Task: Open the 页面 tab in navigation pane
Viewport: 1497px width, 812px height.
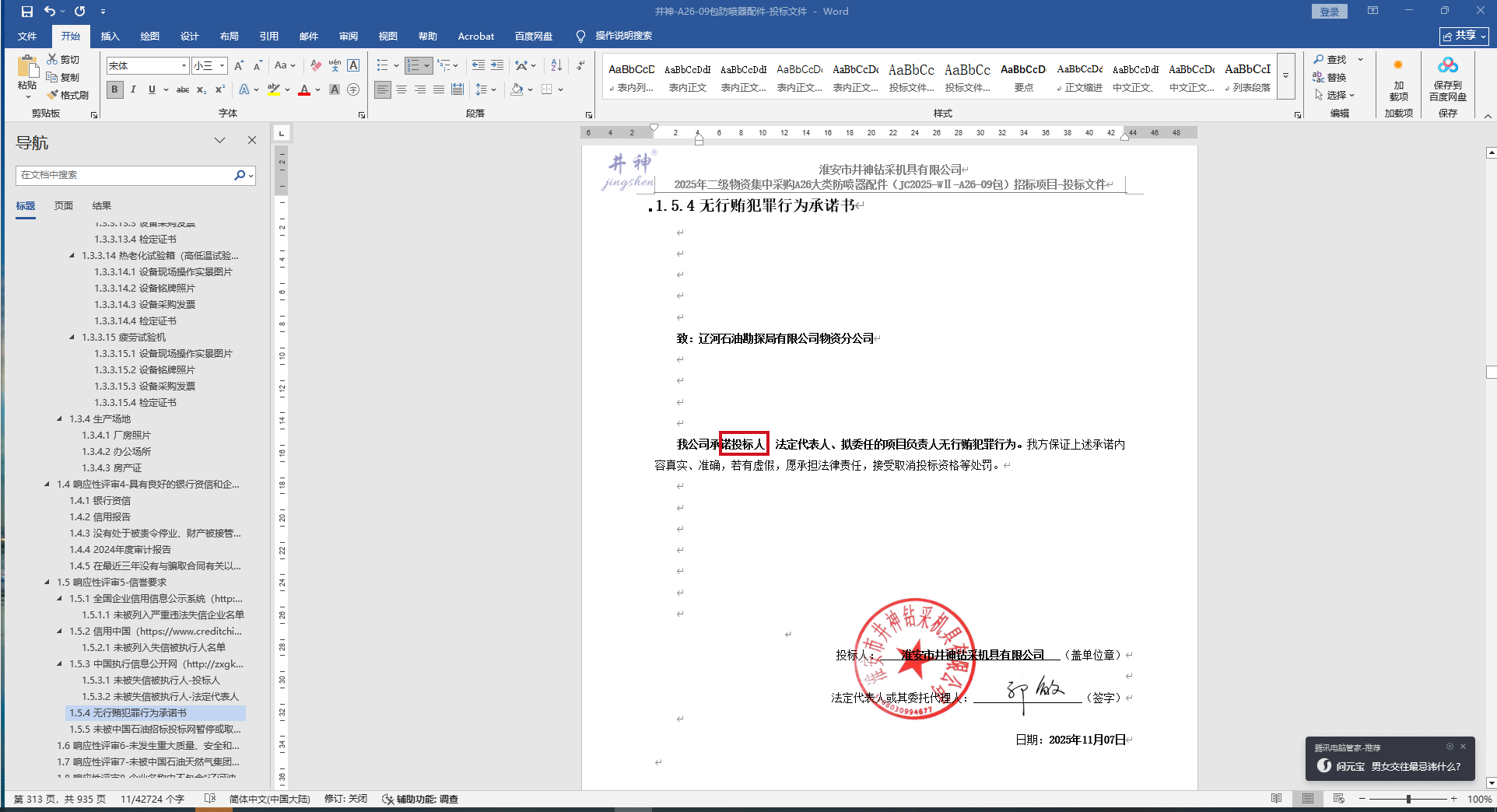Action: [x=64, y=206]
